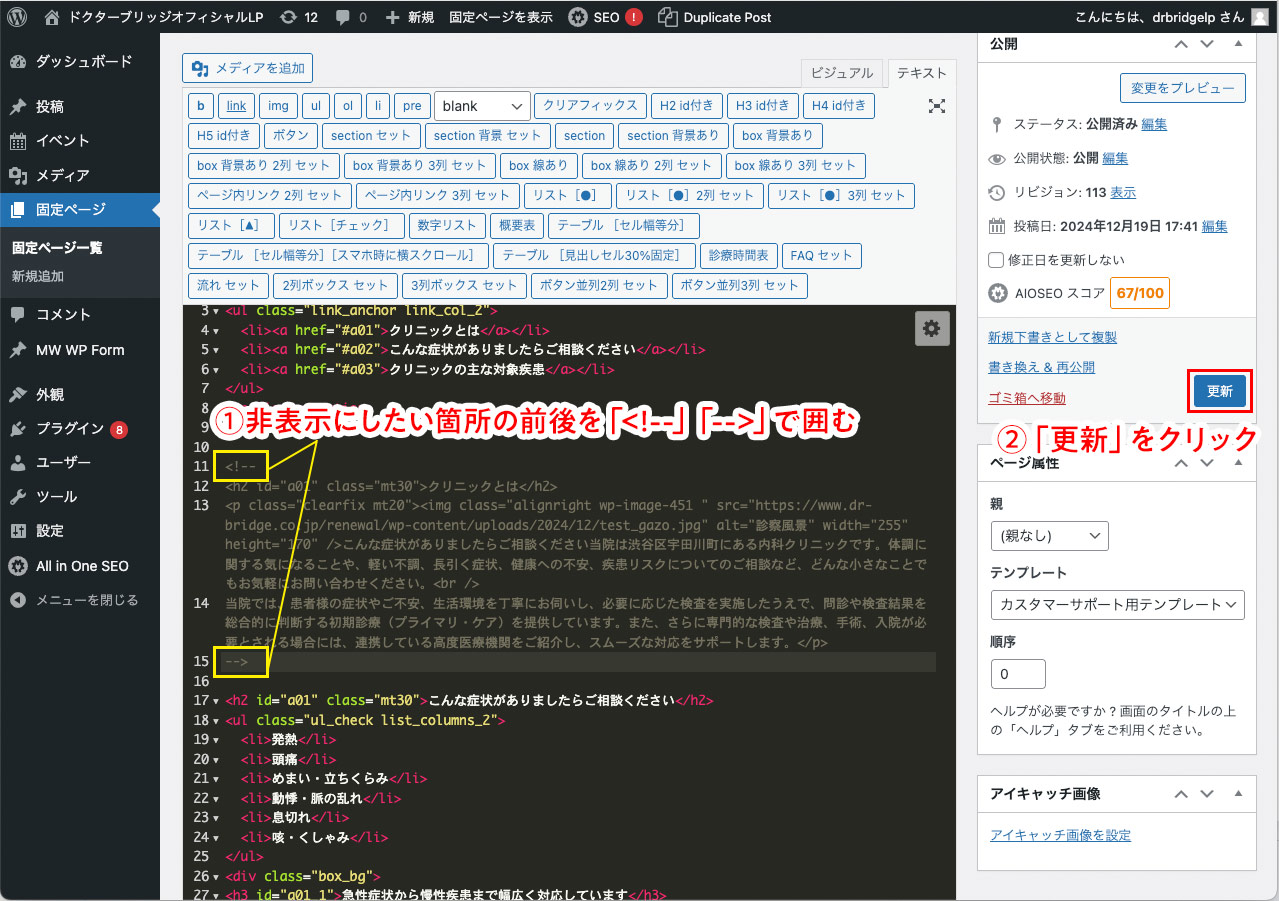Click the 流れ セット button
The image size is (1279, 901).
coord(228,286)
